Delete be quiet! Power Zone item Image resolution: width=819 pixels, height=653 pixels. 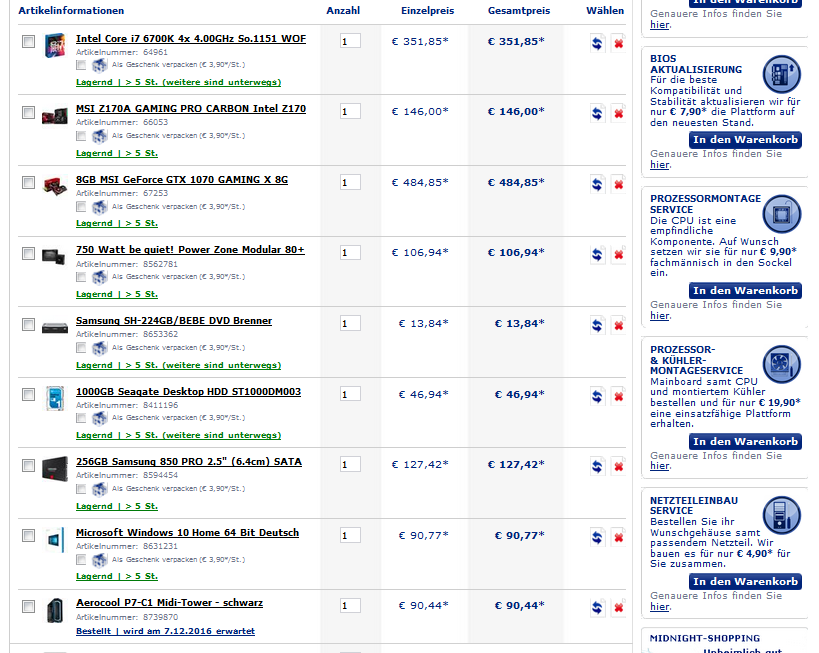pos(618,254)
